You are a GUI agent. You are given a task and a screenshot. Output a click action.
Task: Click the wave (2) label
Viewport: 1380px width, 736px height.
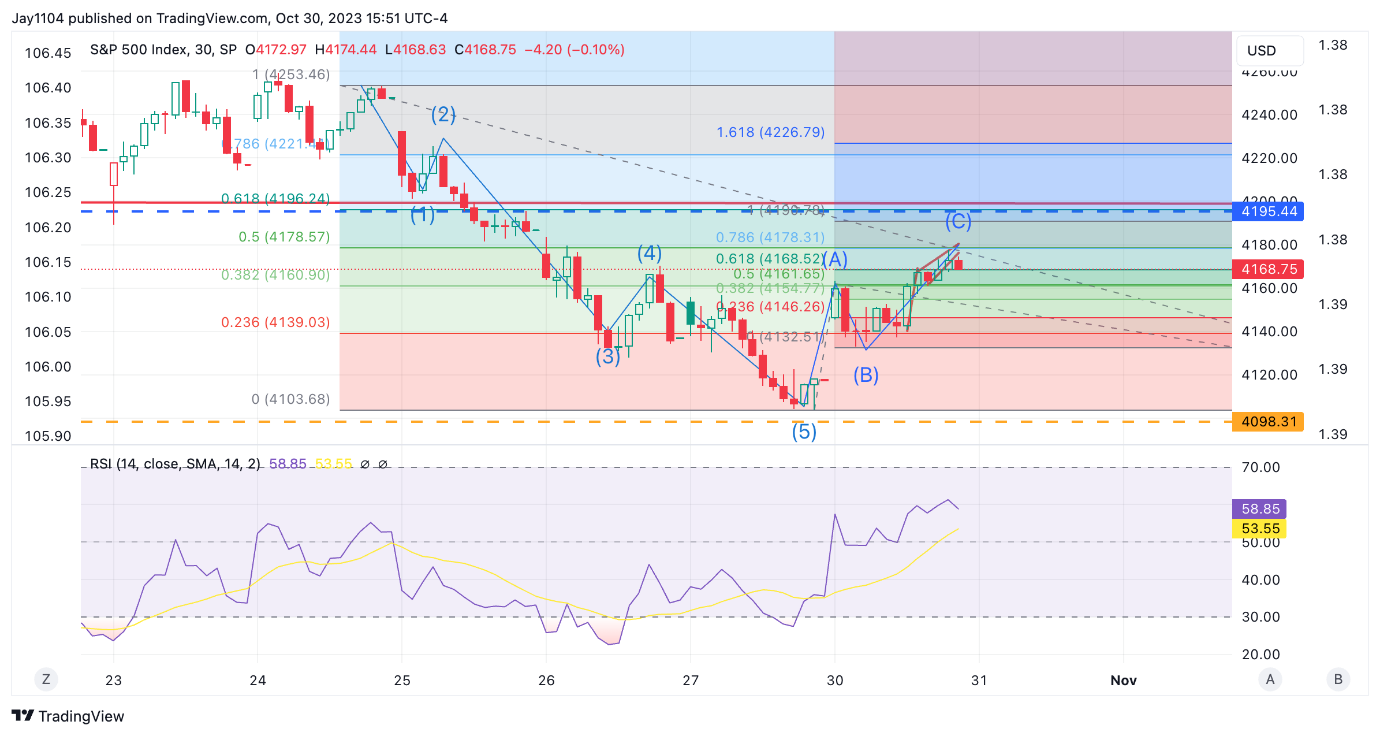point(444,114)
